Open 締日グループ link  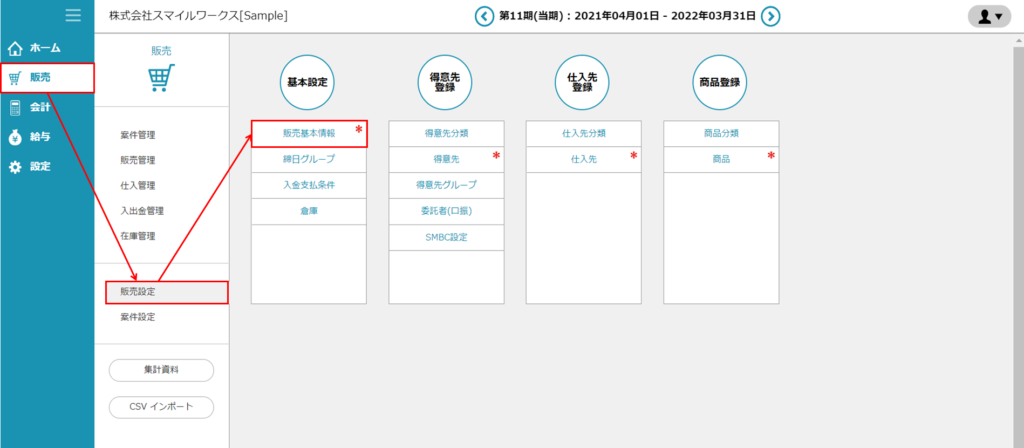pyautogui.click(x=309, y=159)
